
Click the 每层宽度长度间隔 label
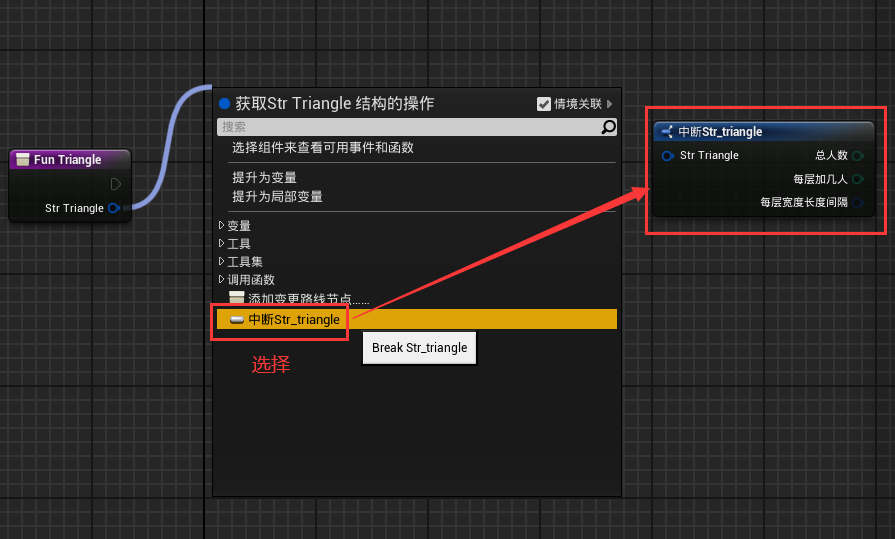(x=804, y=202)
